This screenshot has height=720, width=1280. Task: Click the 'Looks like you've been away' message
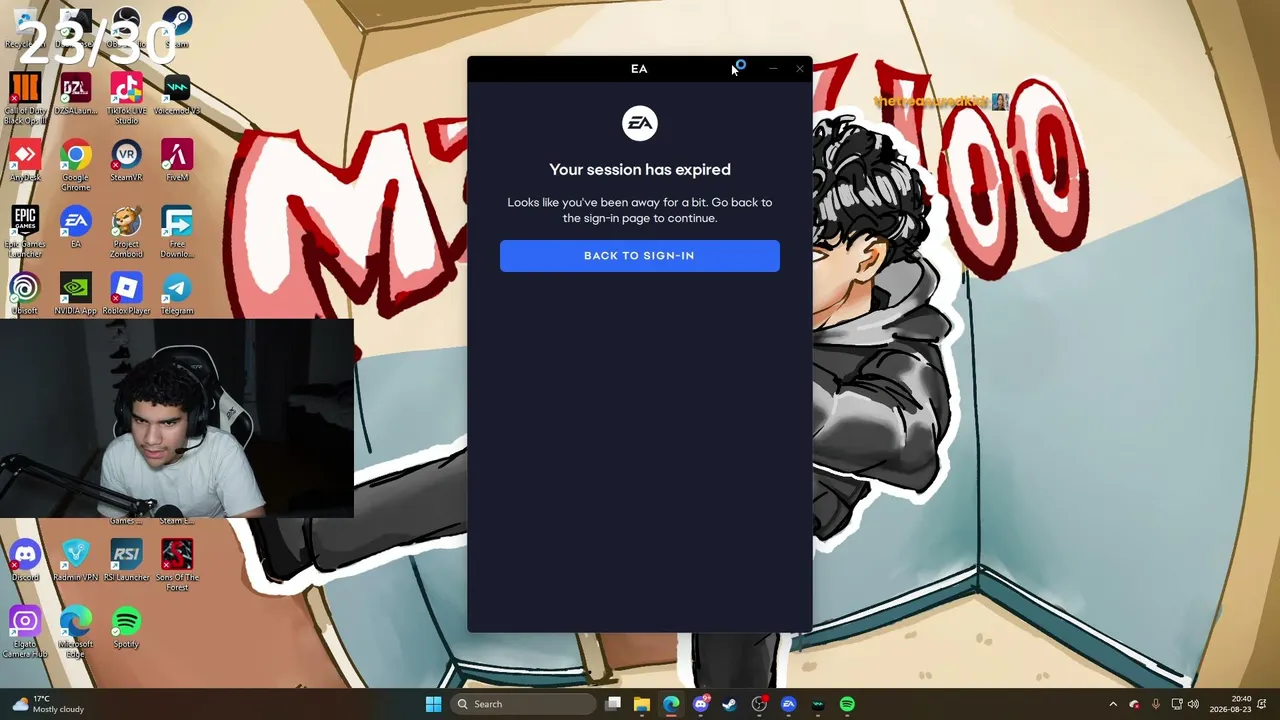point(640,210)
